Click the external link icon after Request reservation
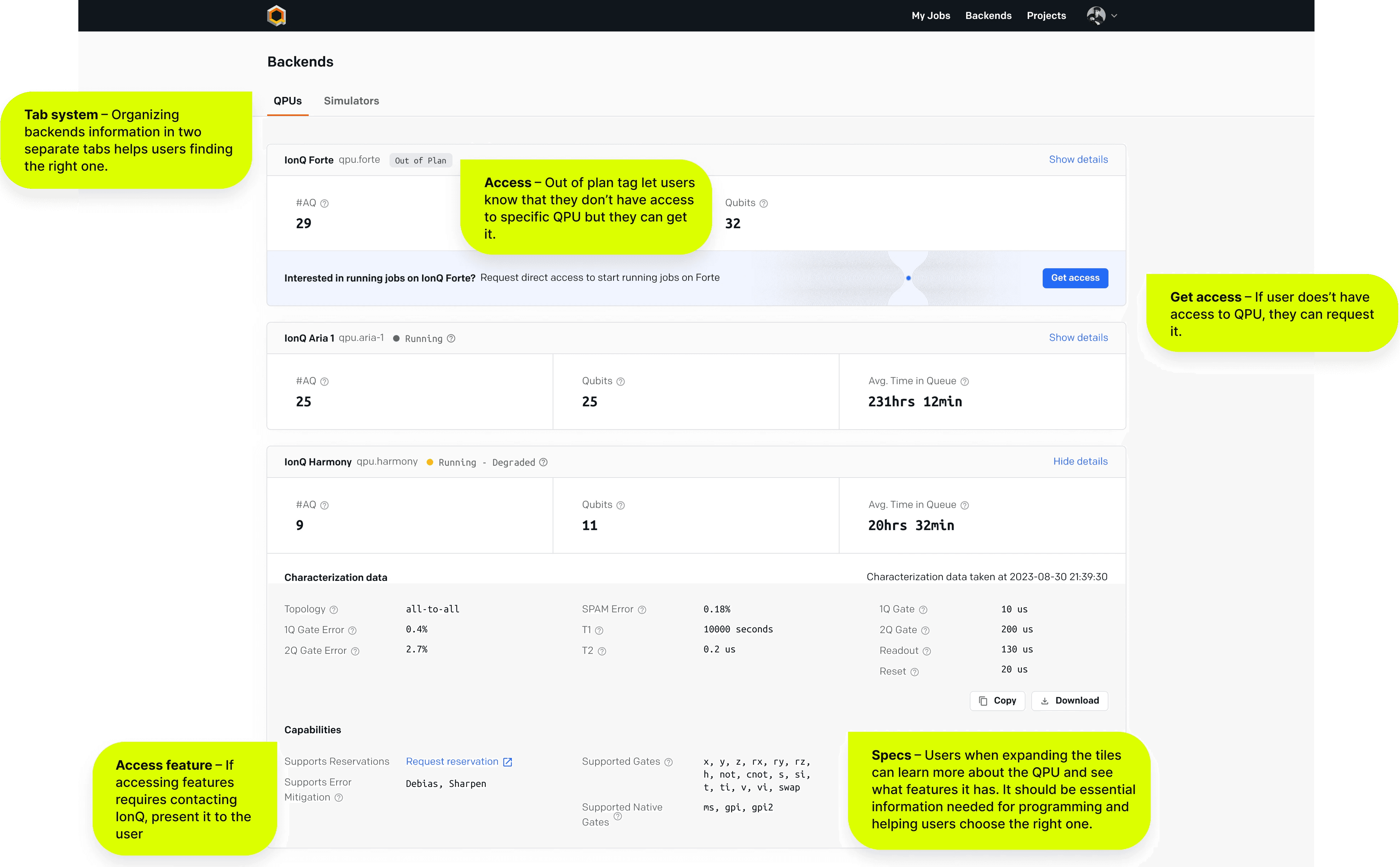Screen dimensions: 1400x867 tap(507, 762)
